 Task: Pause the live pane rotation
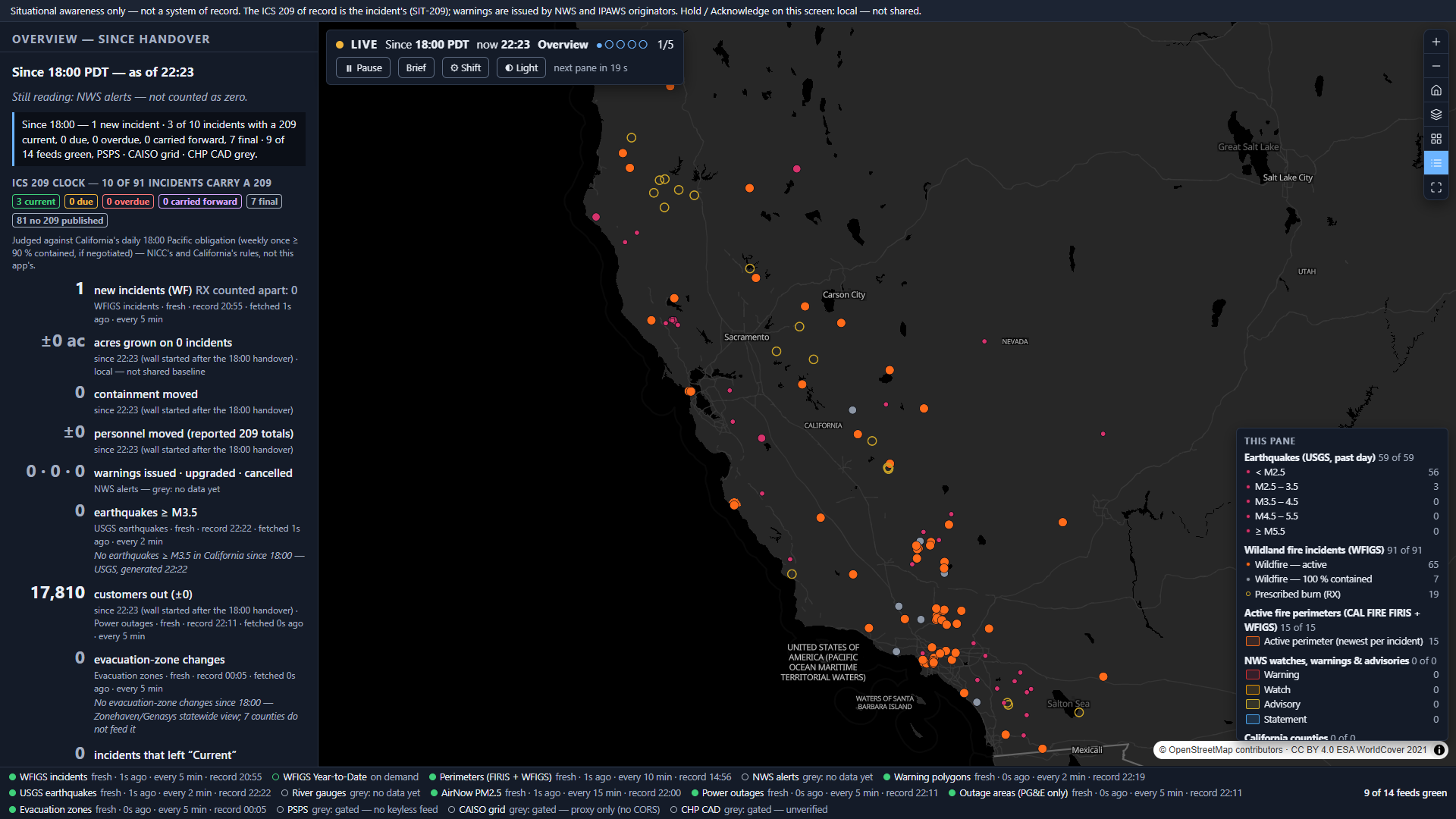tap(363, 67)
